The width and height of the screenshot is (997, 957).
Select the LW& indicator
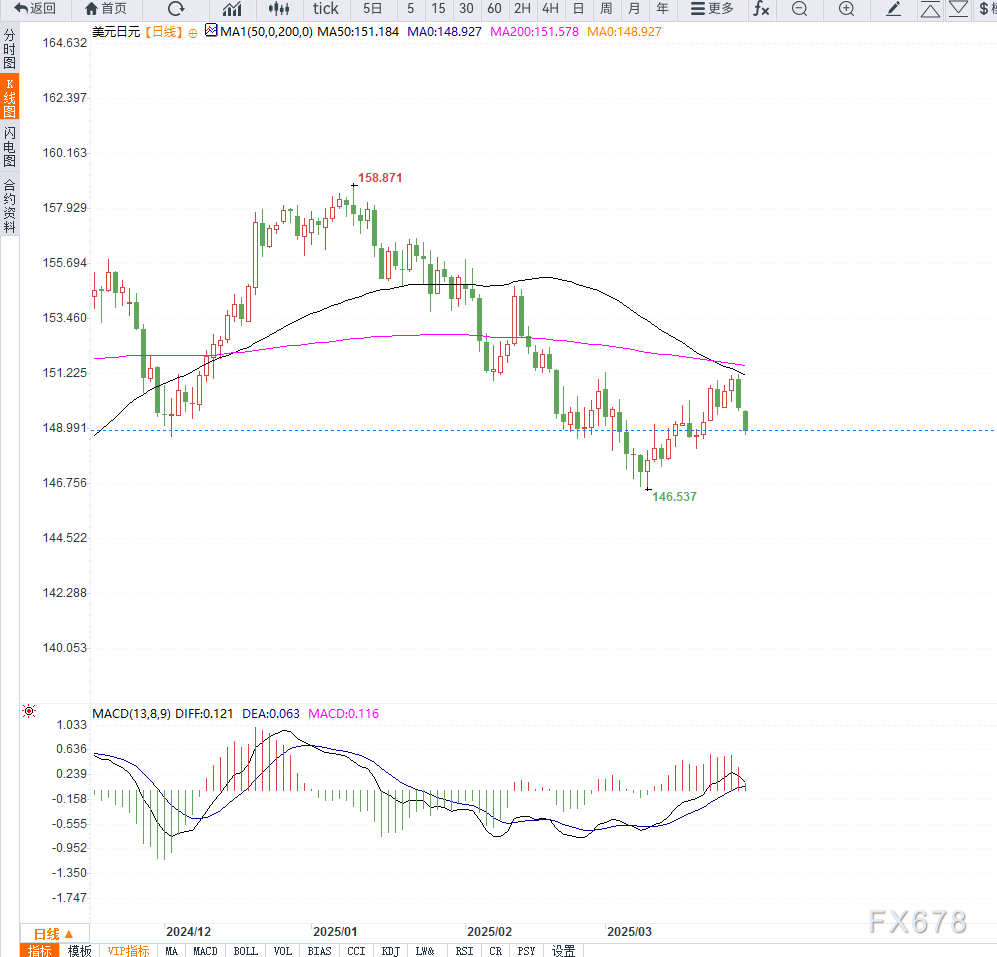(x=425, y=951)
